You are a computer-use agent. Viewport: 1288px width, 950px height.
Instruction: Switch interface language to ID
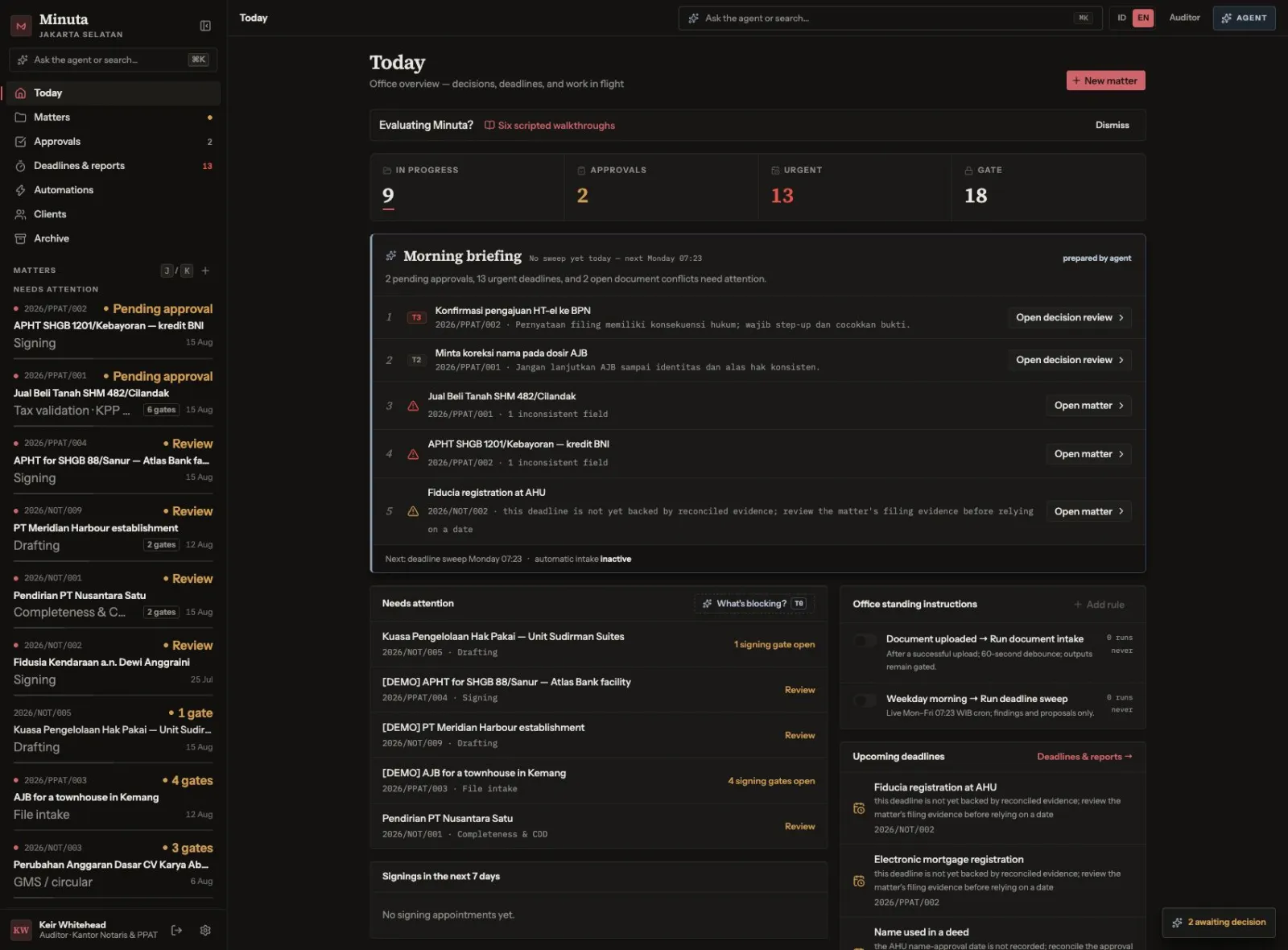coord(1121,18)
